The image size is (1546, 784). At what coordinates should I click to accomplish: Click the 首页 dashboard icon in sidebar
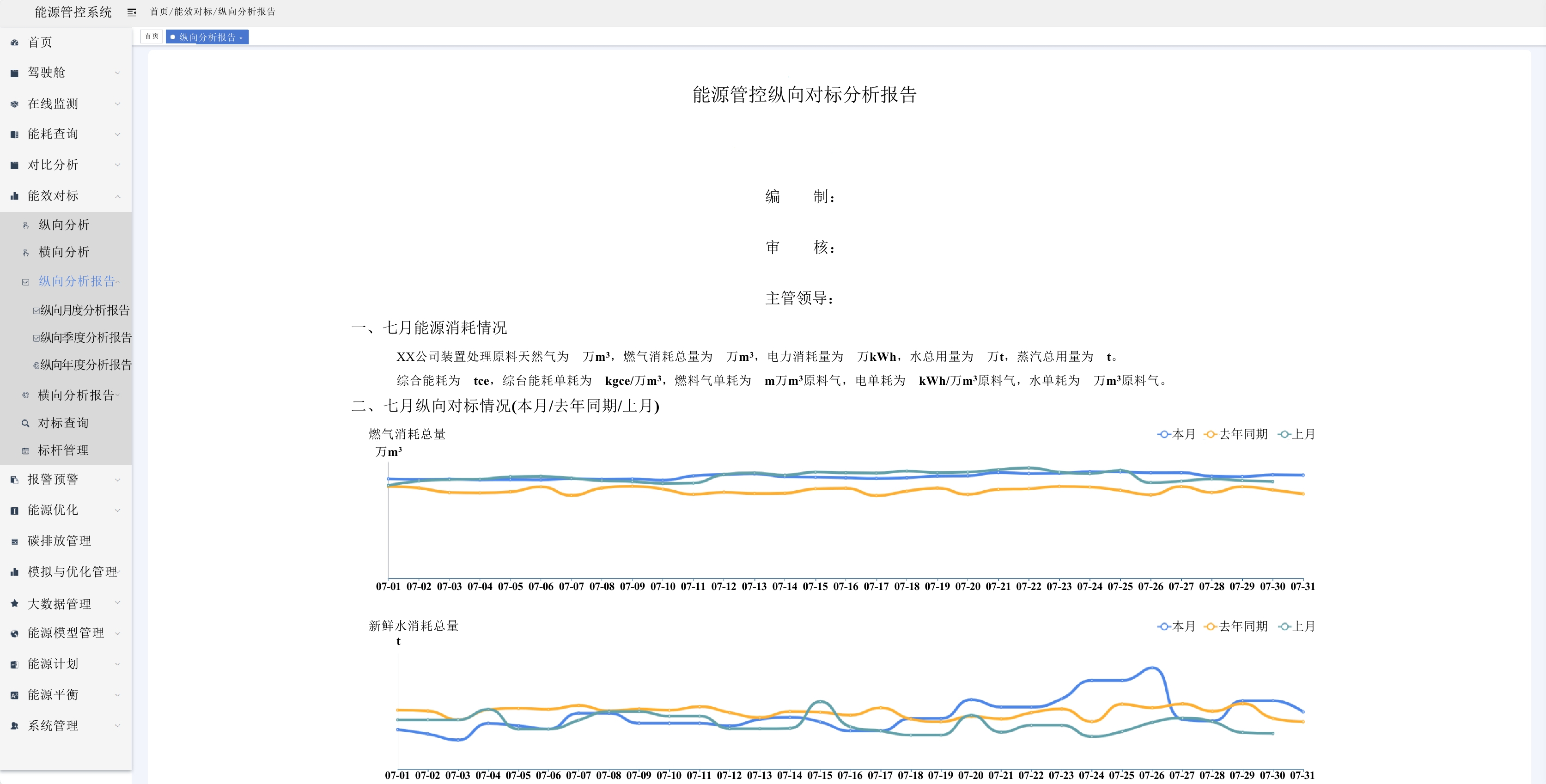tap(14, 43)
